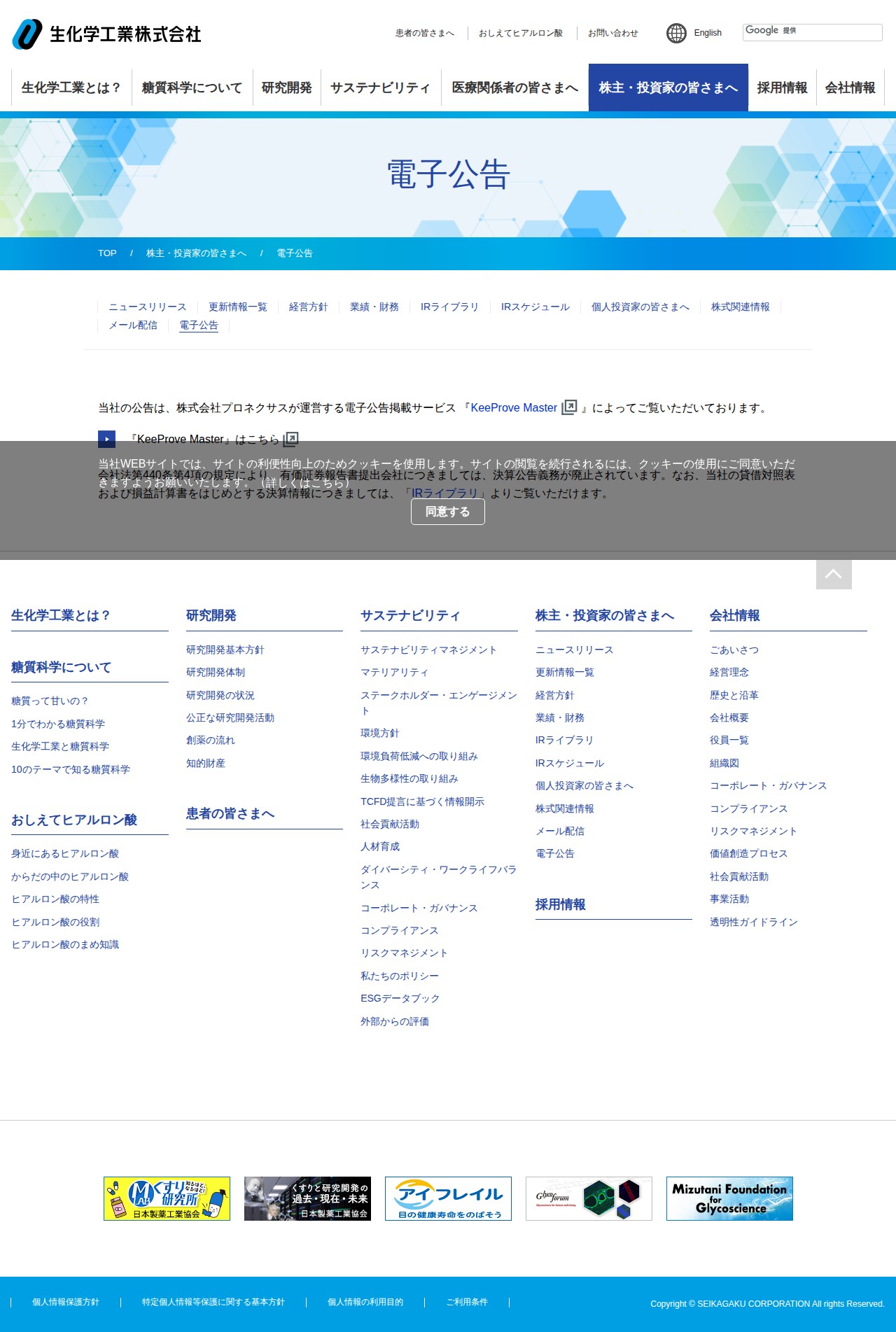Image resolution: width=896 pixels, height=1332 pixels.
Task: Open ニュースリリース sub-navigation tab
Action: pos(148,307)
